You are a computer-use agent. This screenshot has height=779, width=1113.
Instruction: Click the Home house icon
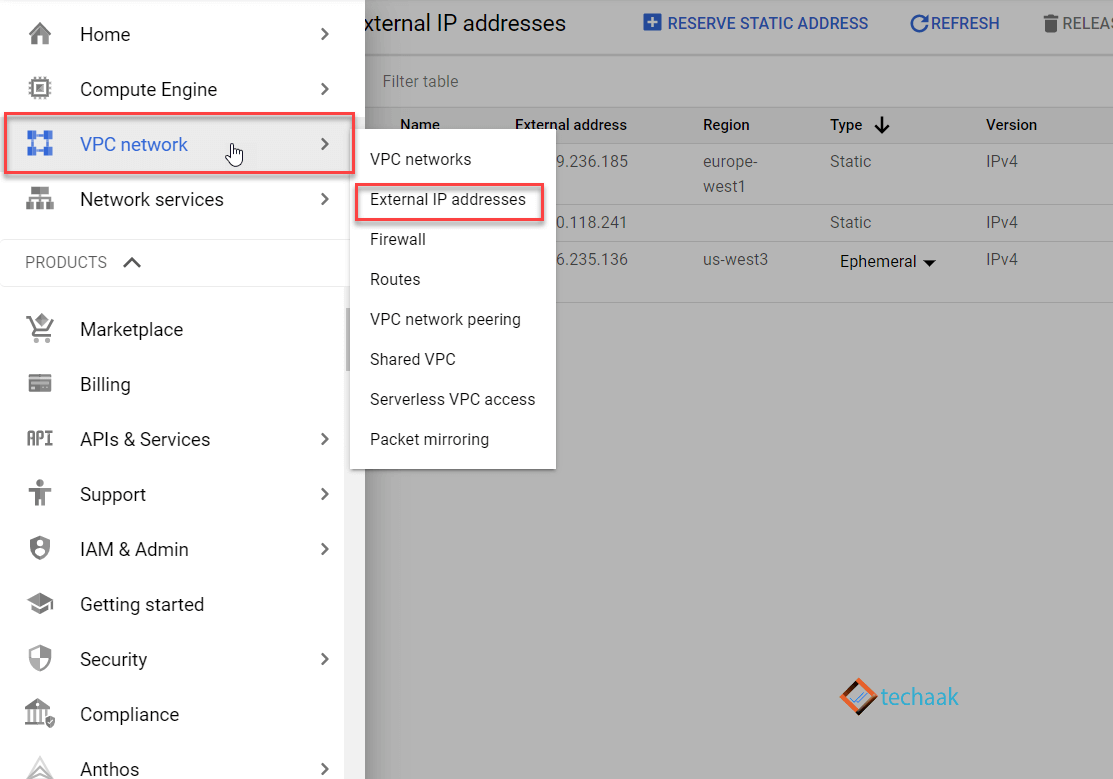pyautogui.click(x=40, y=33)
